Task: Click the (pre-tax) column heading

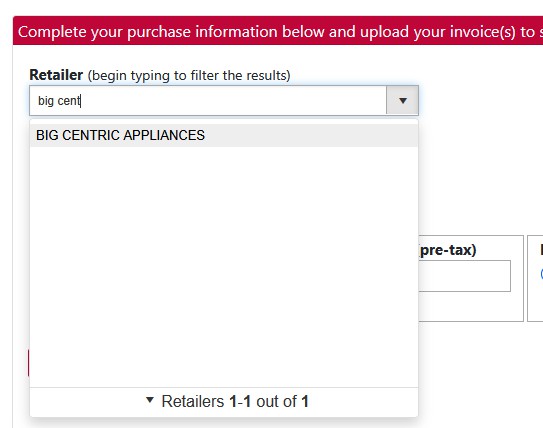Action: click(447, 250)
